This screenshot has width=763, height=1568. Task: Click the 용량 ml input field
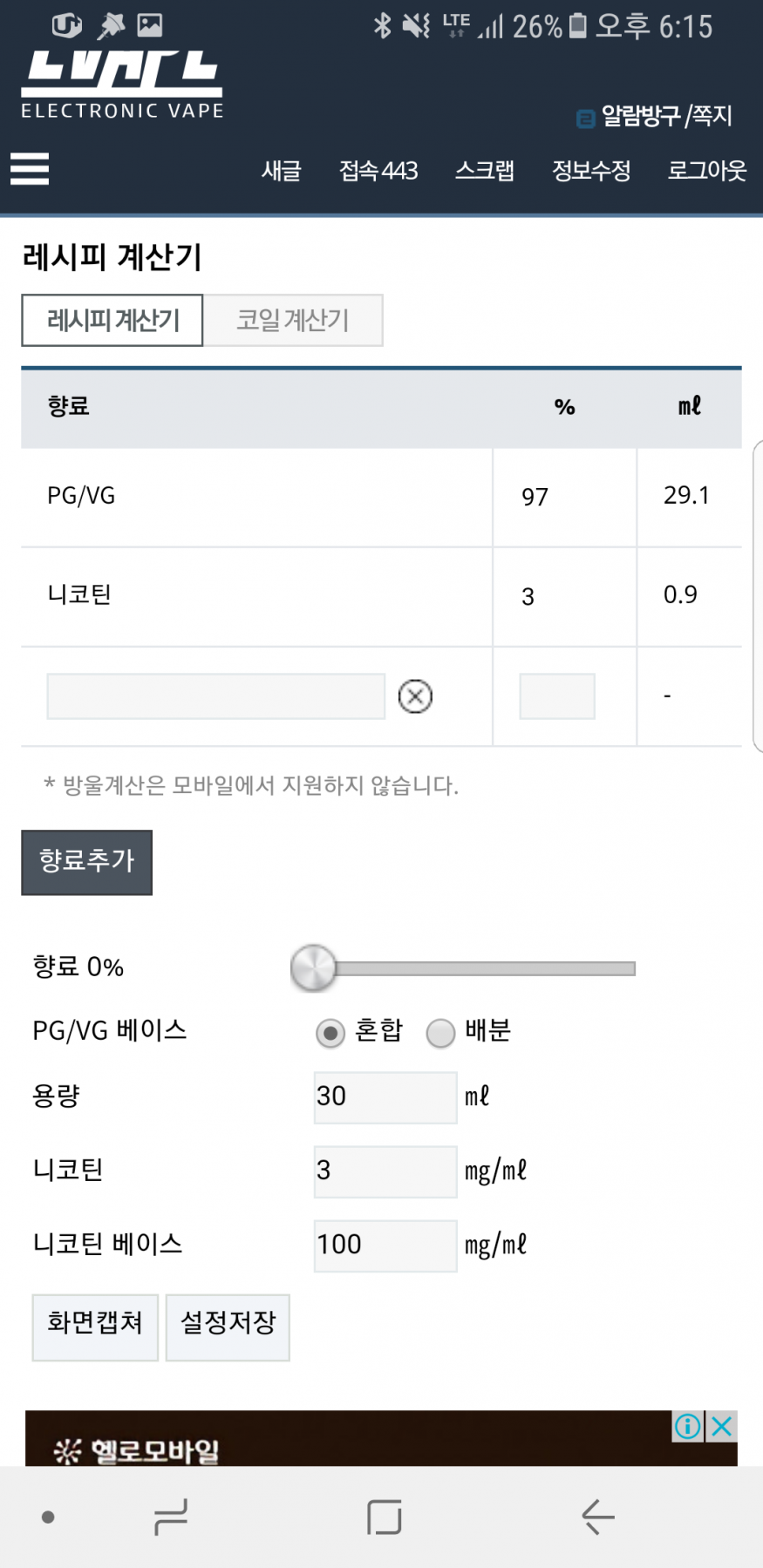point(385,1096)
